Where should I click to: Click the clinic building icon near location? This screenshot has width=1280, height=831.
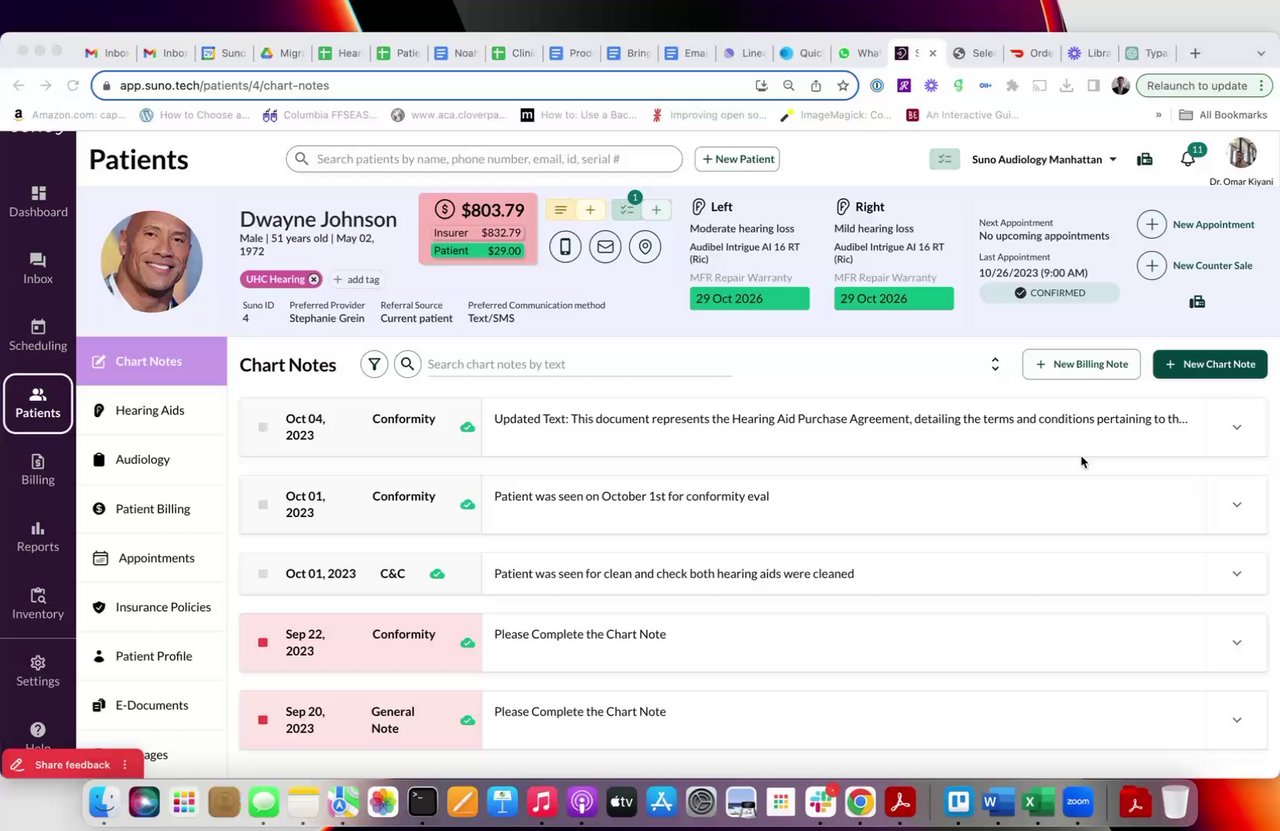tap(1145, 159)
